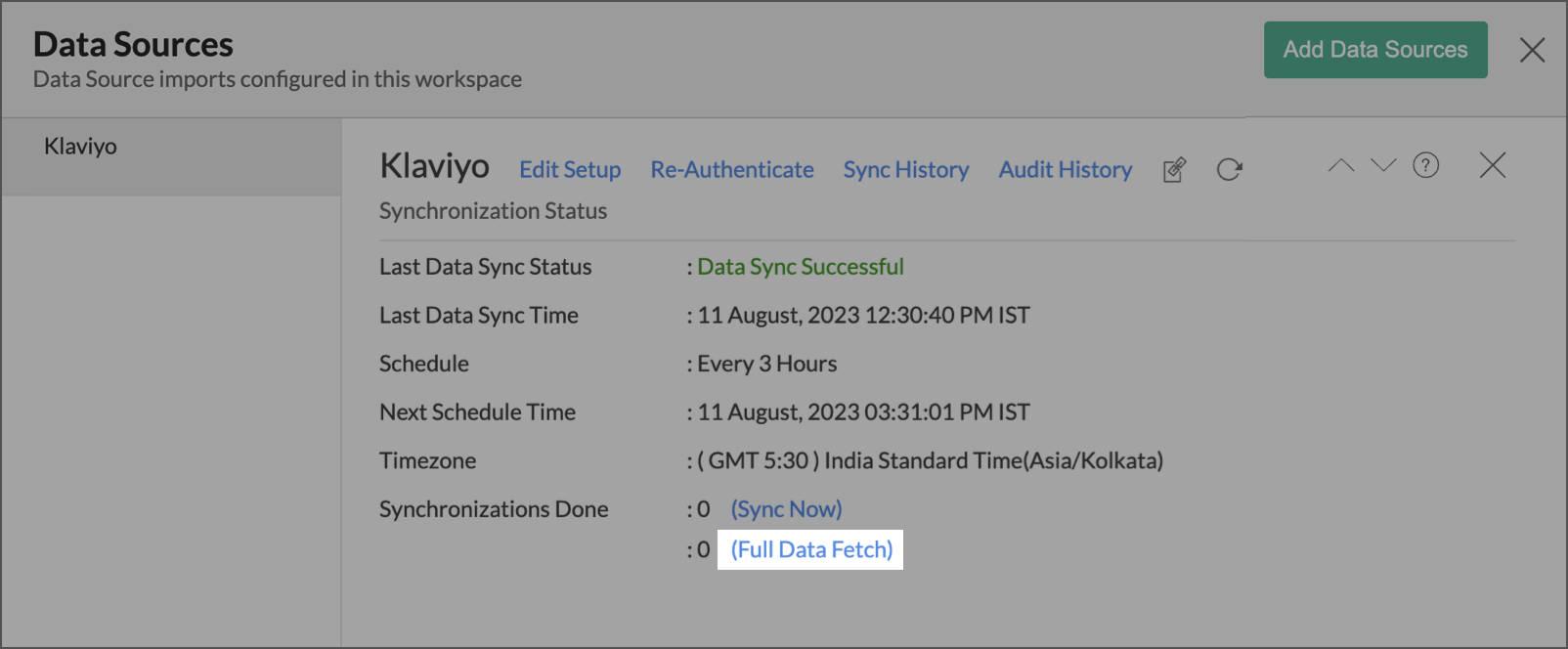Screen dimensions: 1568x649
Task: Click the Timezone label
Action: pos(428,460)
